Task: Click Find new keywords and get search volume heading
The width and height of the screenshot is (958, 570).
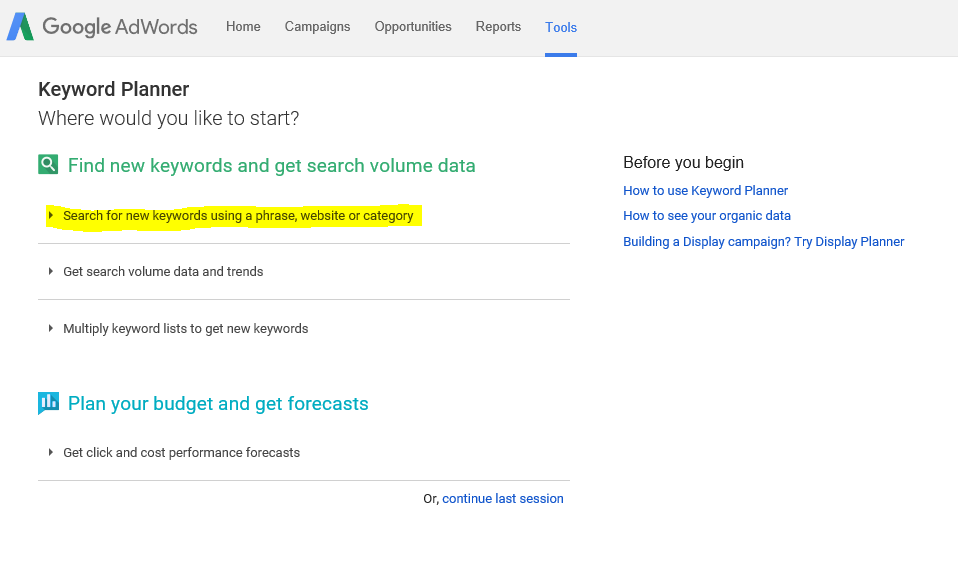Action: pos(271,166)
